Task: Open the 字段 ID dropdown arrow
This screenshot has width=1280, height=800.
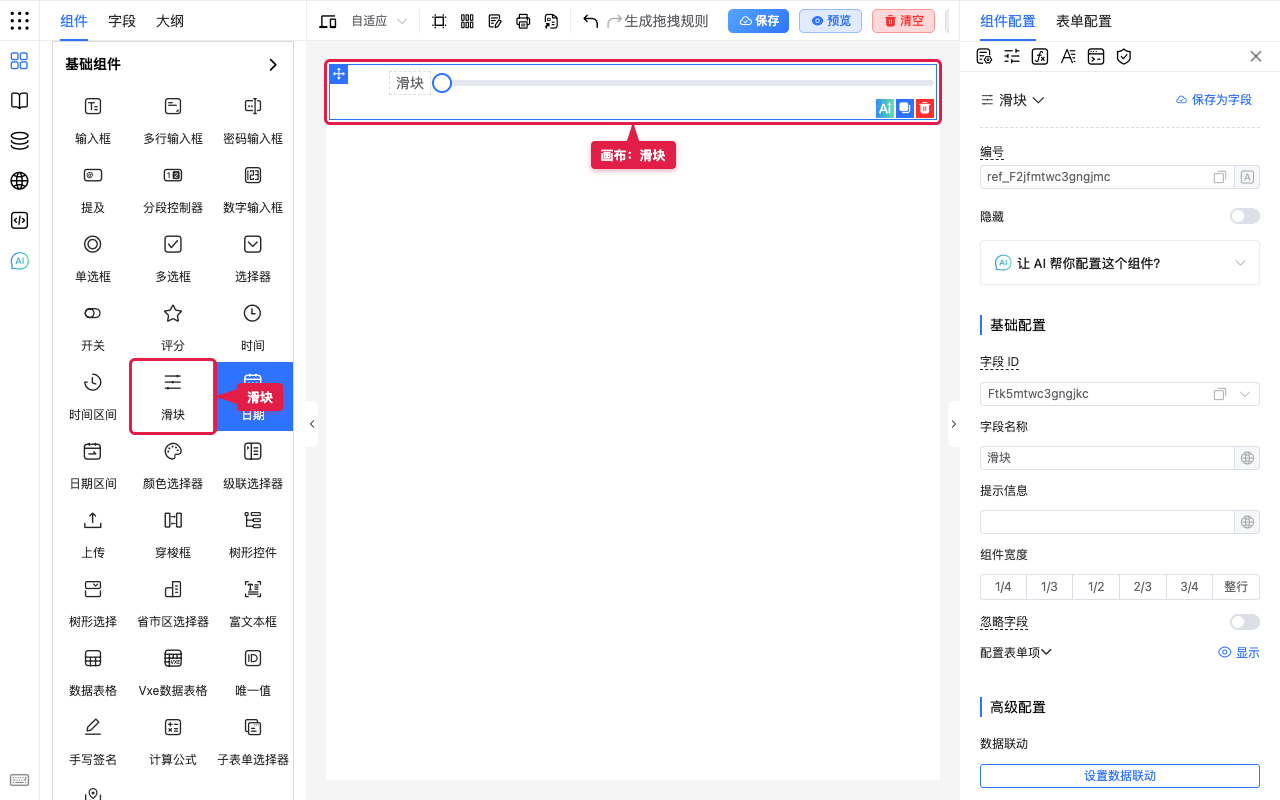Action: (1246, 394)
